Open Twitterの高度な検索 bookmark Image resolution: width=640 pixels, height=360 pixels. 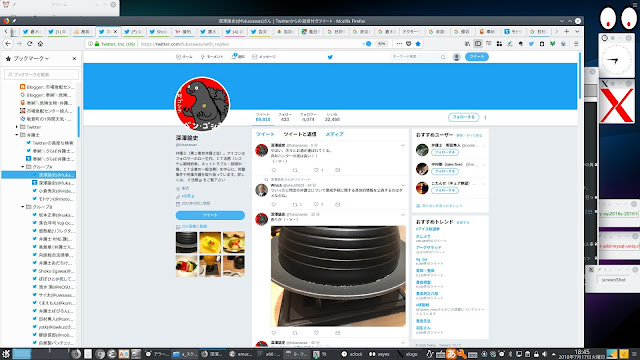click(50, 143)
